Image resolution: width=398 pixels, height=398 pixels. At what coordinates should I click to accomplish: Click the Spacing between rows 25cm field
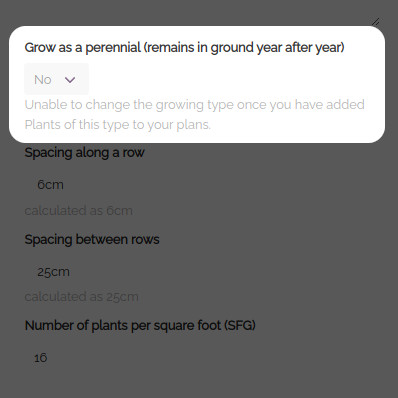click(199, 272)
